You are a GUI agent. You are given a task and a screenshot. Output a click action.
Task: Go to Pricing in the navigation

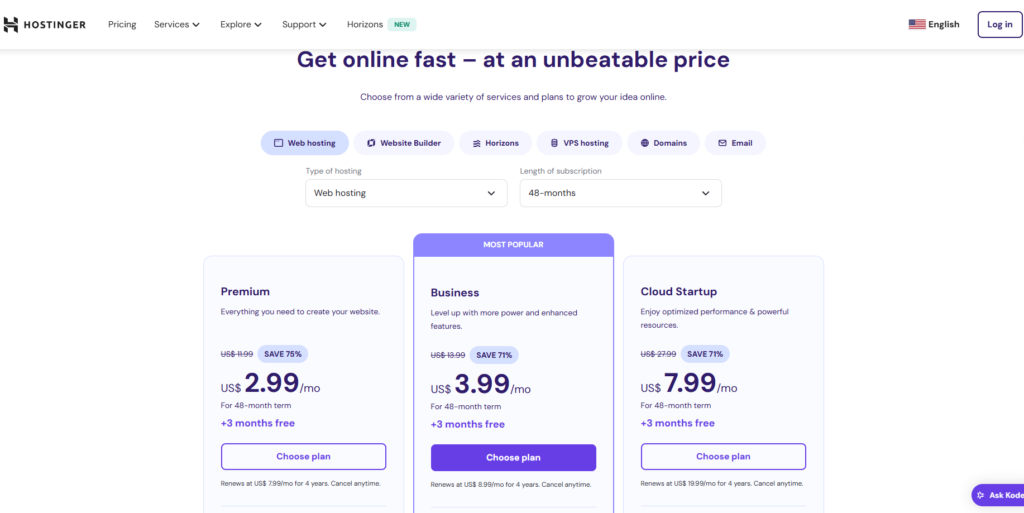(122, 24)
